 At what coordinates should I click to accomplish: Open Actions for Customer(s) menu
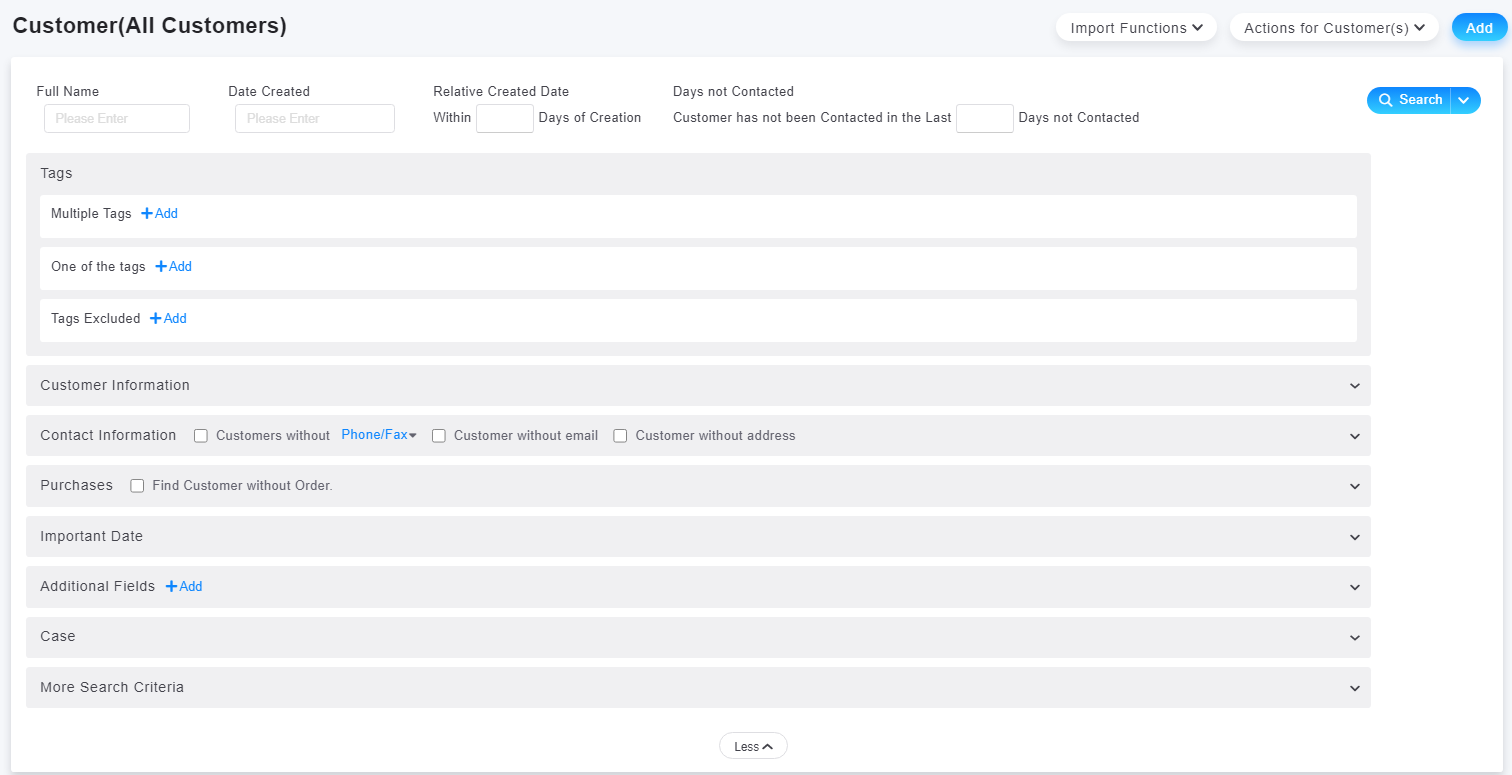point(1333,28)
